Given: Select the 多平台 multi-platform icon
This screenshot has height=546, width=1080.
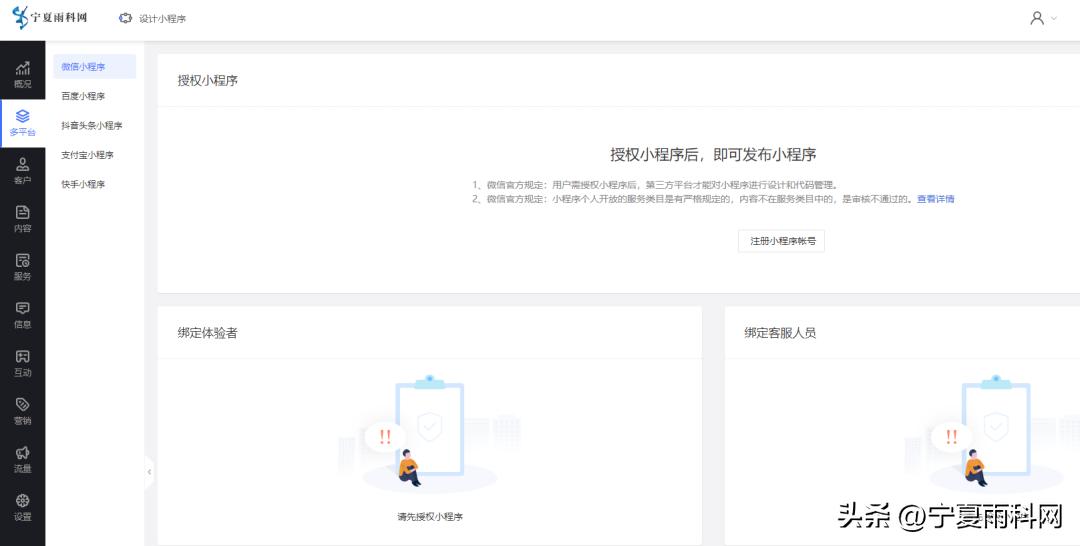Looking at the screenshot, I should point(22,123).
